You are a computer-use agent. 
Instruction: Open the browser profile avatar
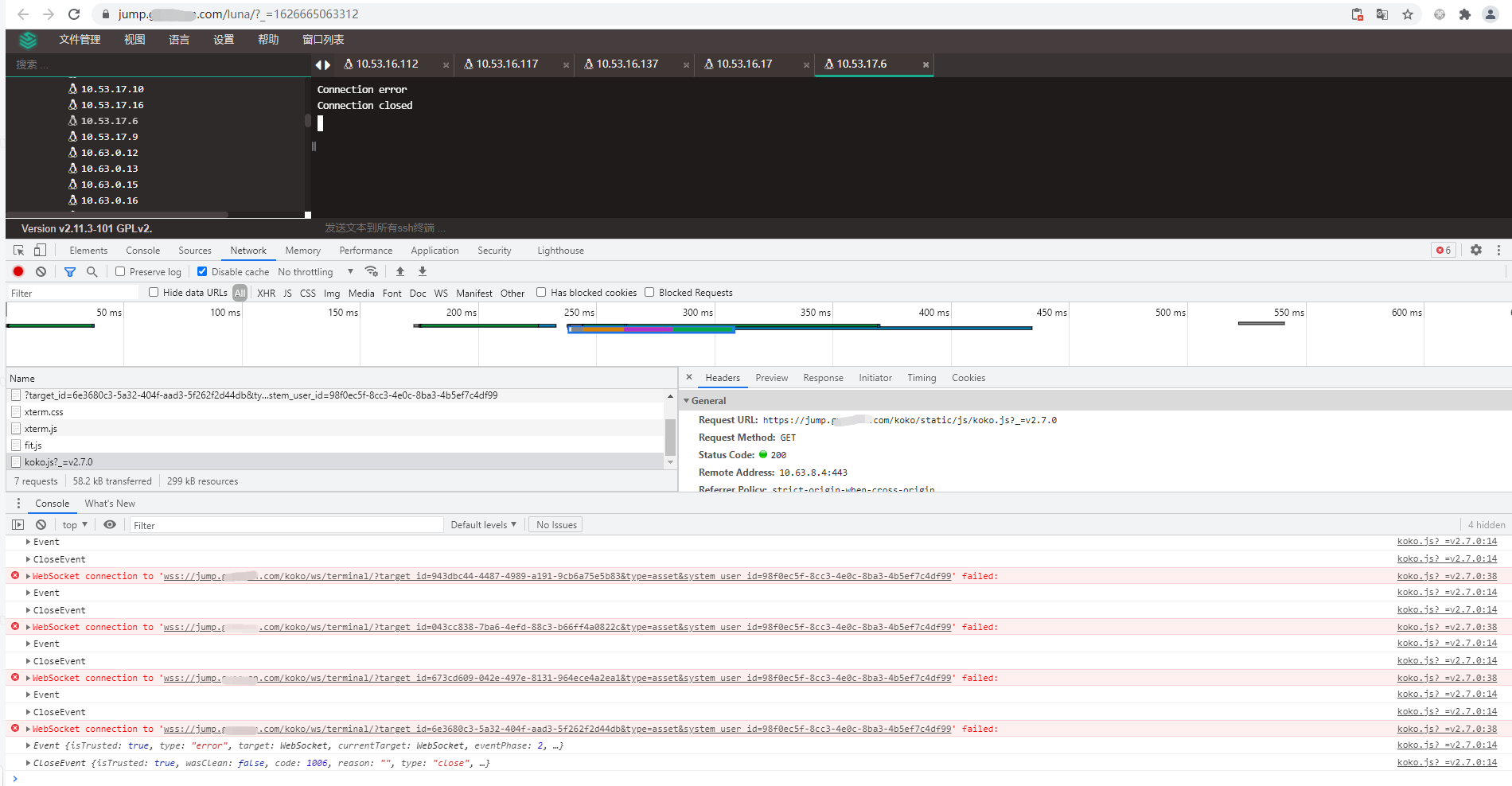tap(1491, 14)
